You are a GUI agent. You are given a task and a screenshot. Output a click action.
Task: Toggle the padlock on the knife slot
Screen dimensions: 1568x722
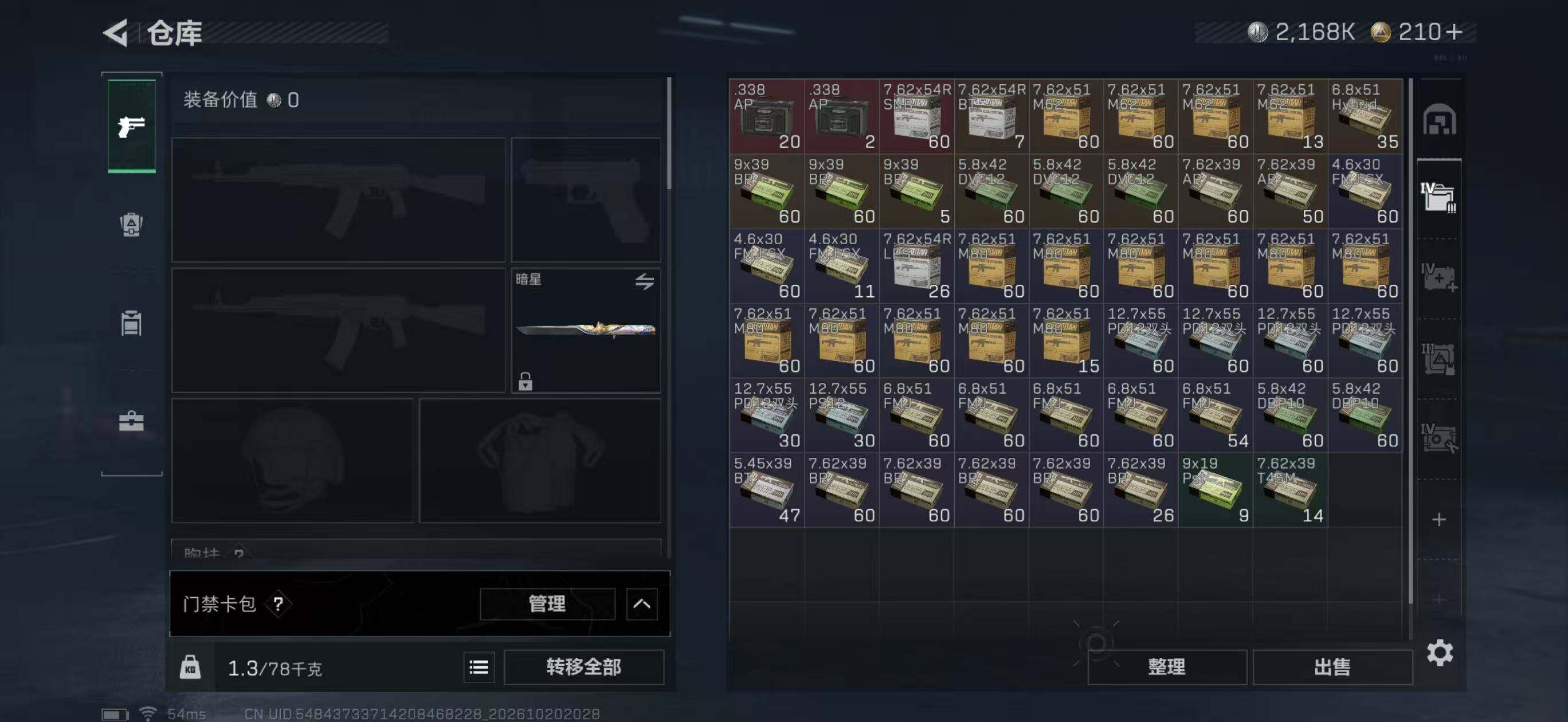tap(526, 382)
